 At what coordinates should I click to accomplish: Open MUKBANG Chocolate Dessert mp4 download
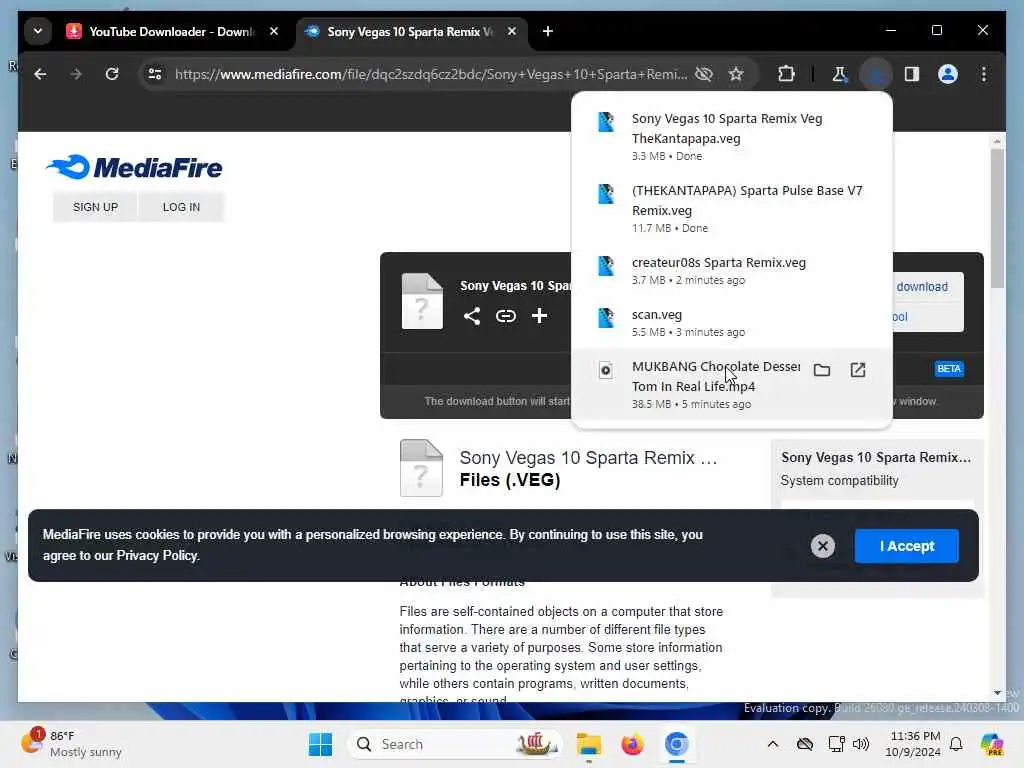click(731, 385)
